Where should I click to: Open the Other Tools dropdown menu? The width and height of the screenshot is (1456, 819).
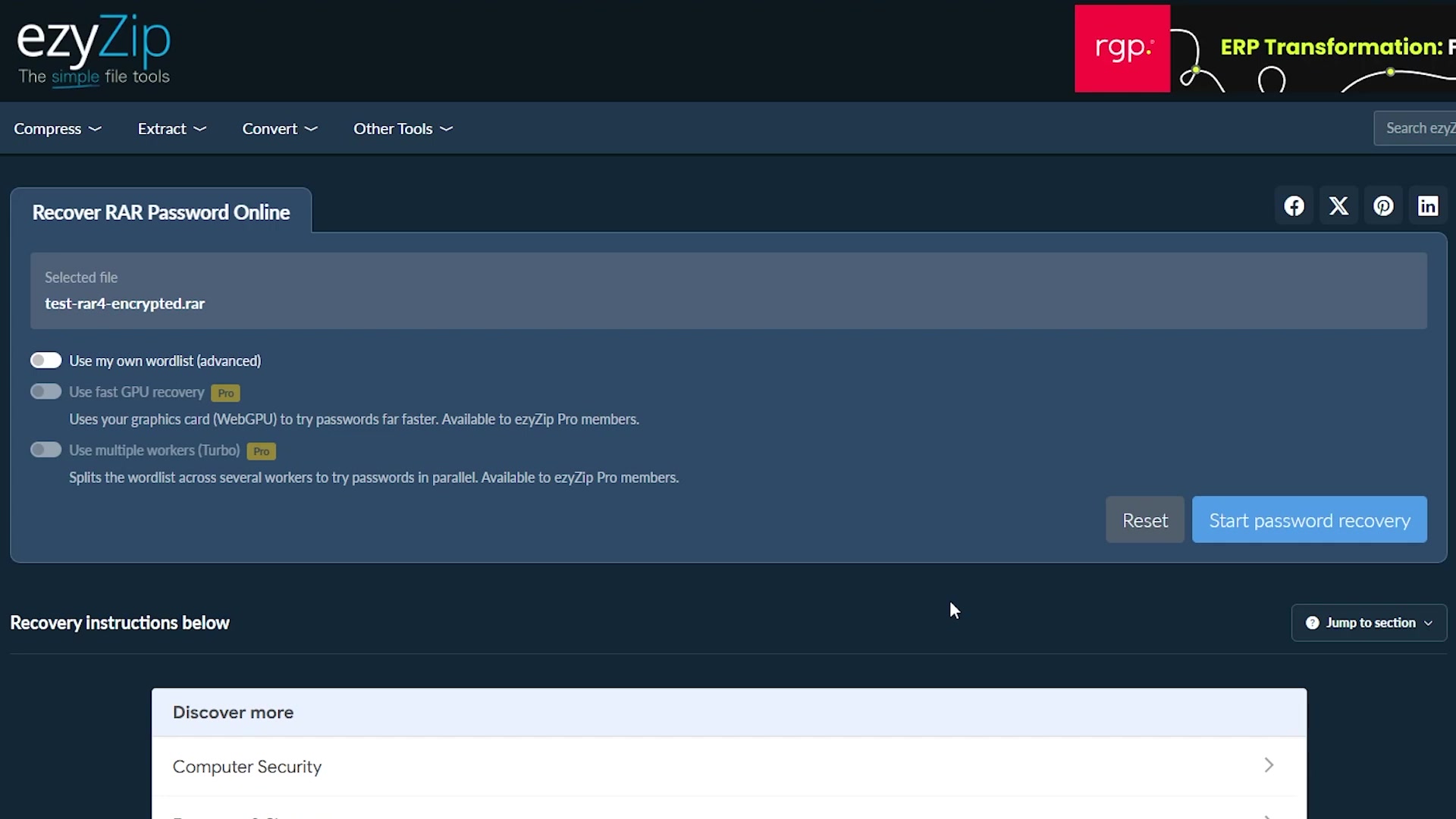403,129
